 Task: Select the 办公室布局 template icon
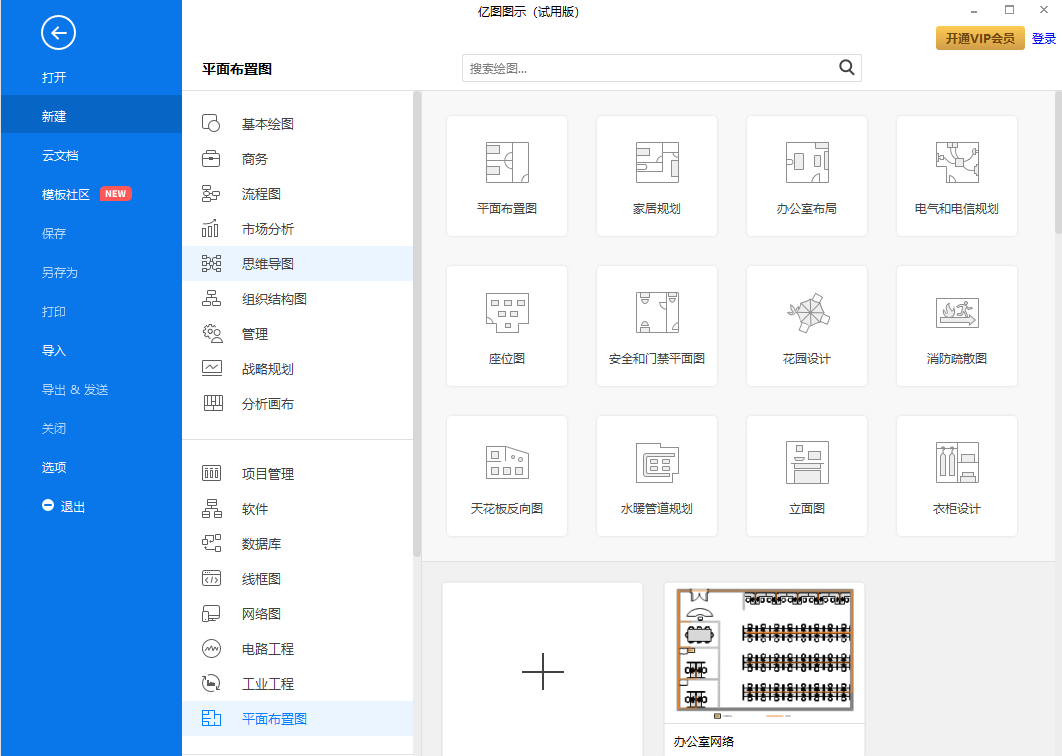coord(806,163)
